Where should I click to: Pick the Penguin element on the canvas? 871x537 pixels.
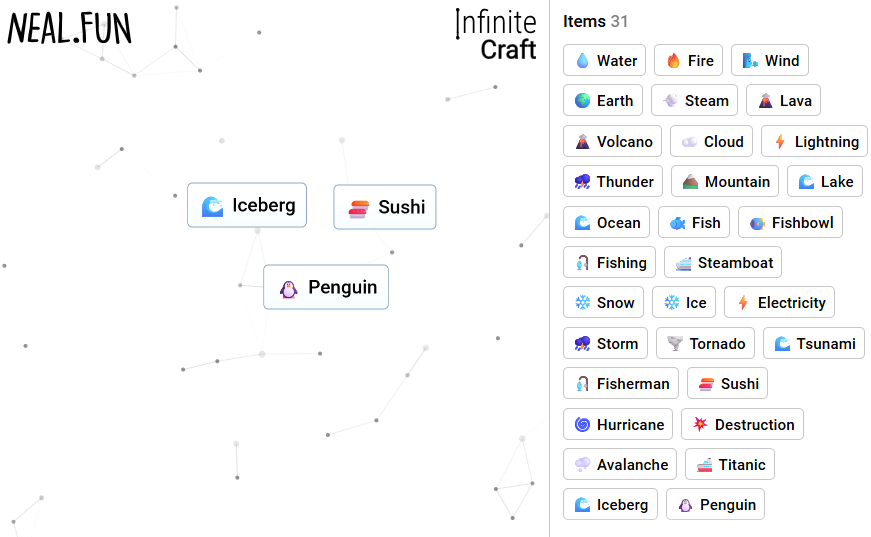click(326, 288)
